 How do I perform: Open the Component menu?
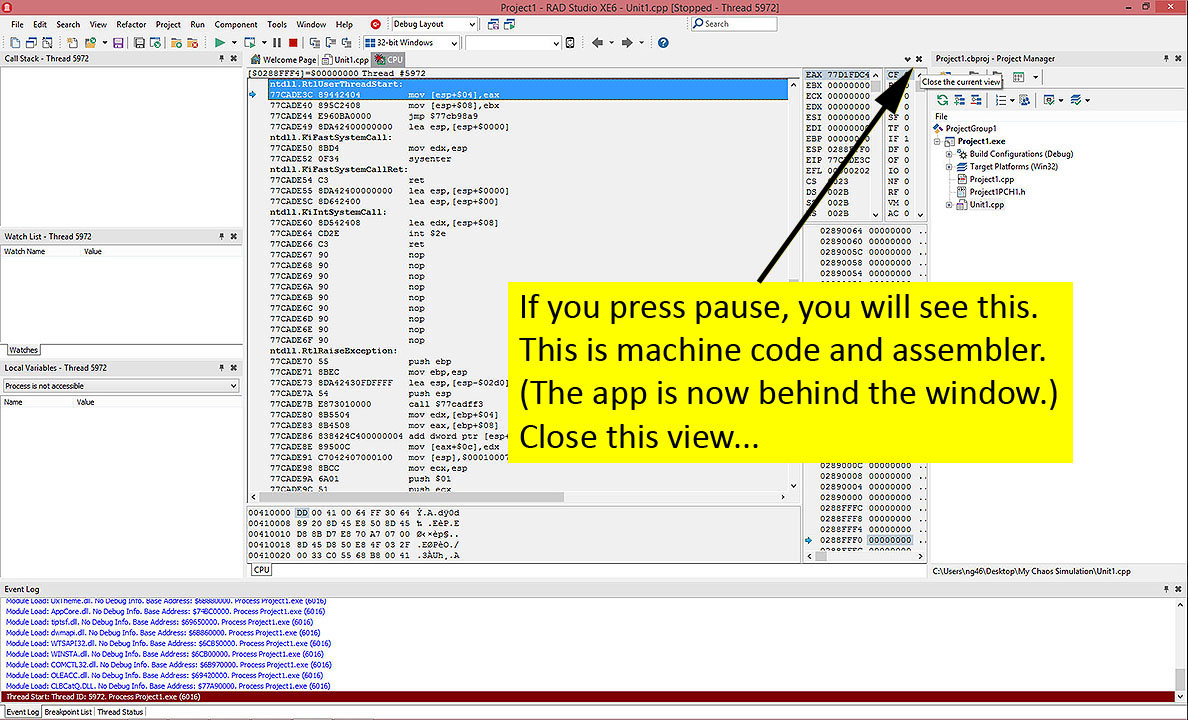[236, 24]
